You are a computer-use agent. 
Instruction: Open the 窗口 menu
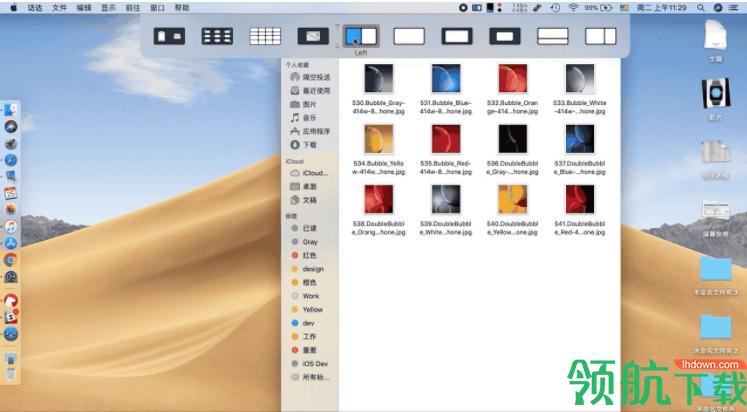tap(157, 8)
